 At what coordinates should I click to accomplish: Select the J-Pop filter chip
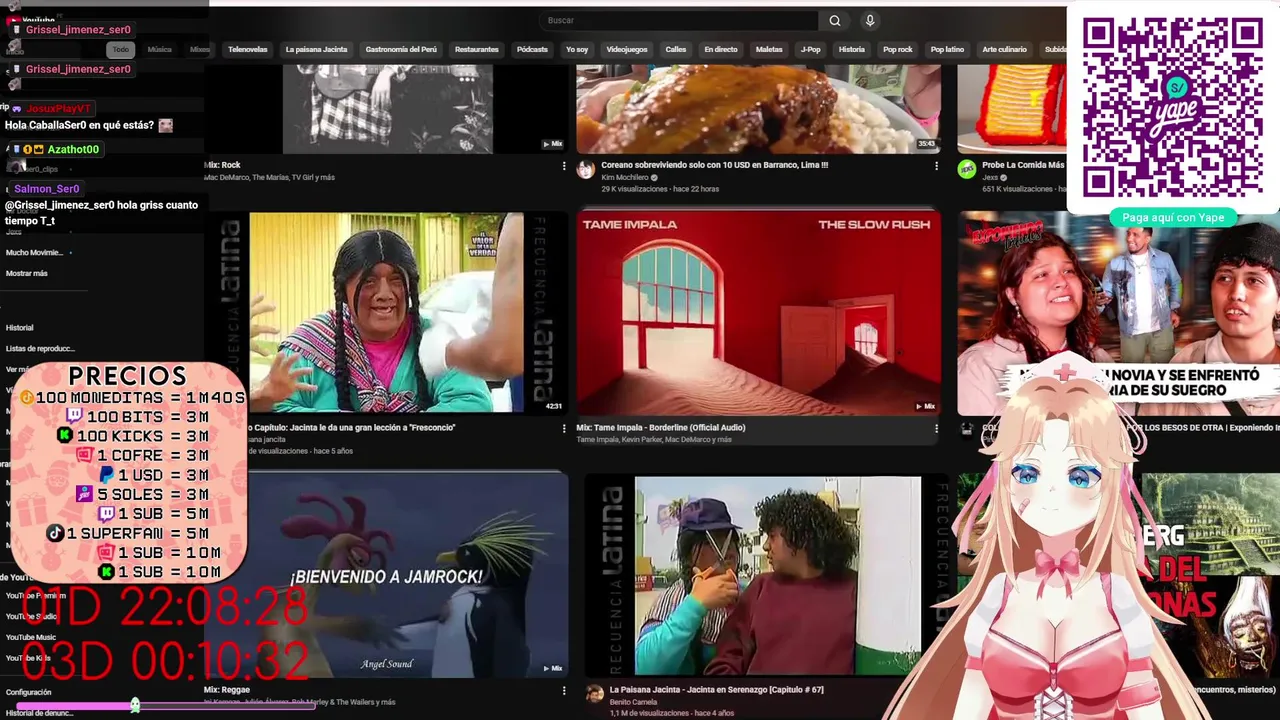click(x=810, y=49)
